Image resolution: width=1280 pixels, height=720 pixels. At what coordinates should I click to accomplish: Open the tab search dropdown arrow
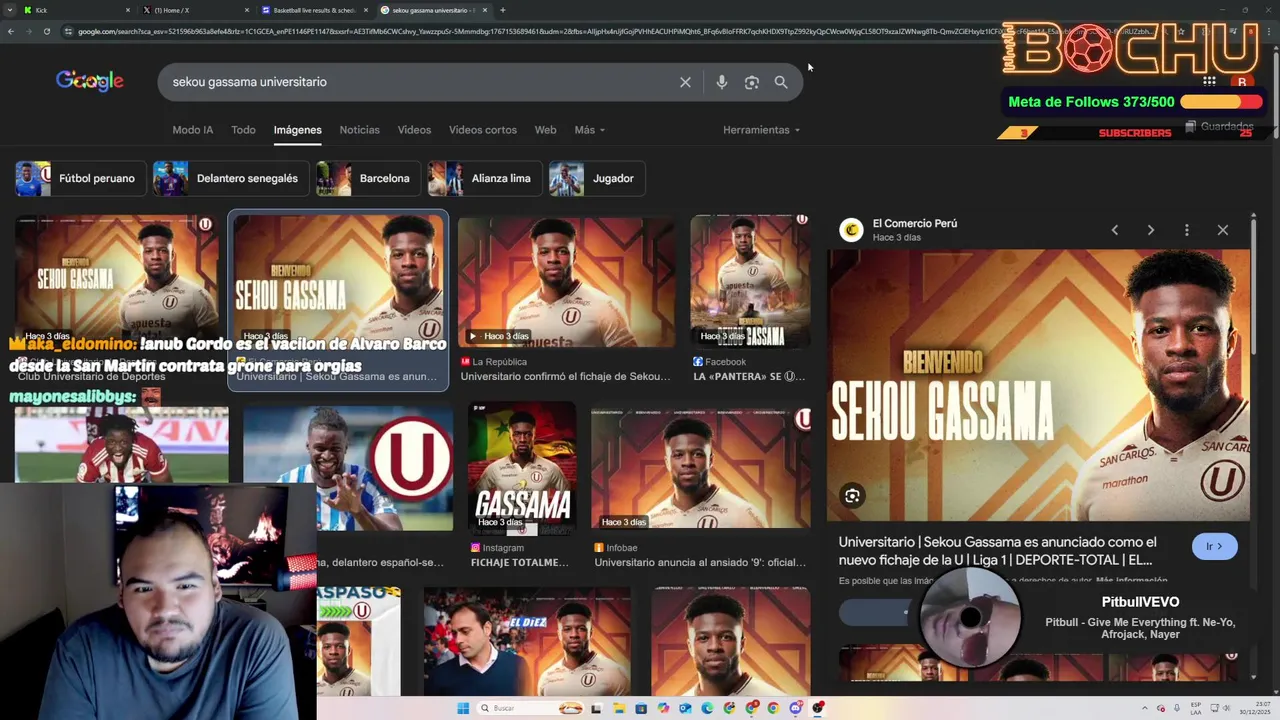(x=9, y=10)
